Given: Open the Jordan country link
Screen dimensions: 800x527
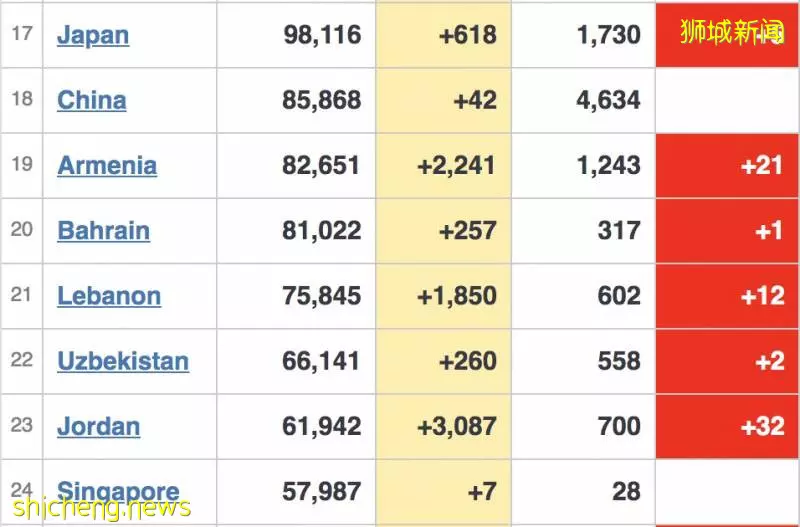Looking at the screenshot, I should pyautogui.click(x=98, y=426).
